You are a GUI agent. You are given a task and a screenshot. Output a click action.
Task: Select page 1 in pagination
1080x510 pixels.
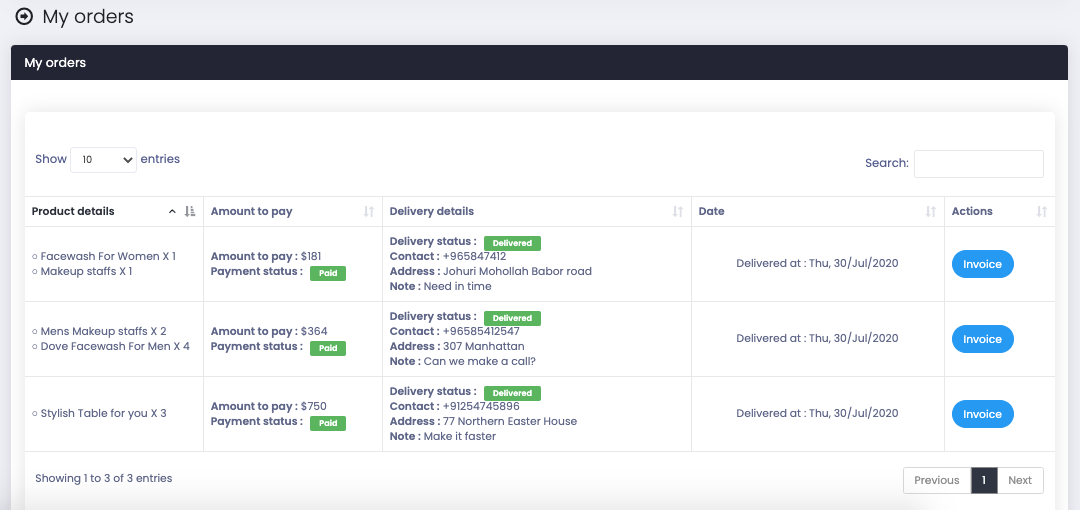(x=984, y=480)
